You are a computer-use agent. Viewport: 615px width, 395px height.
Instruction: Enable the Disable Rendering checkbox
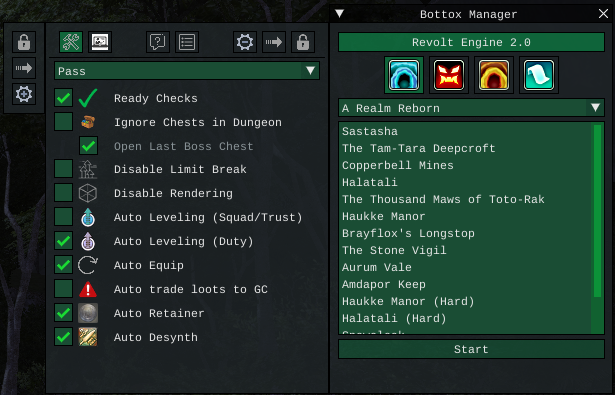click(x=64, y=193)
